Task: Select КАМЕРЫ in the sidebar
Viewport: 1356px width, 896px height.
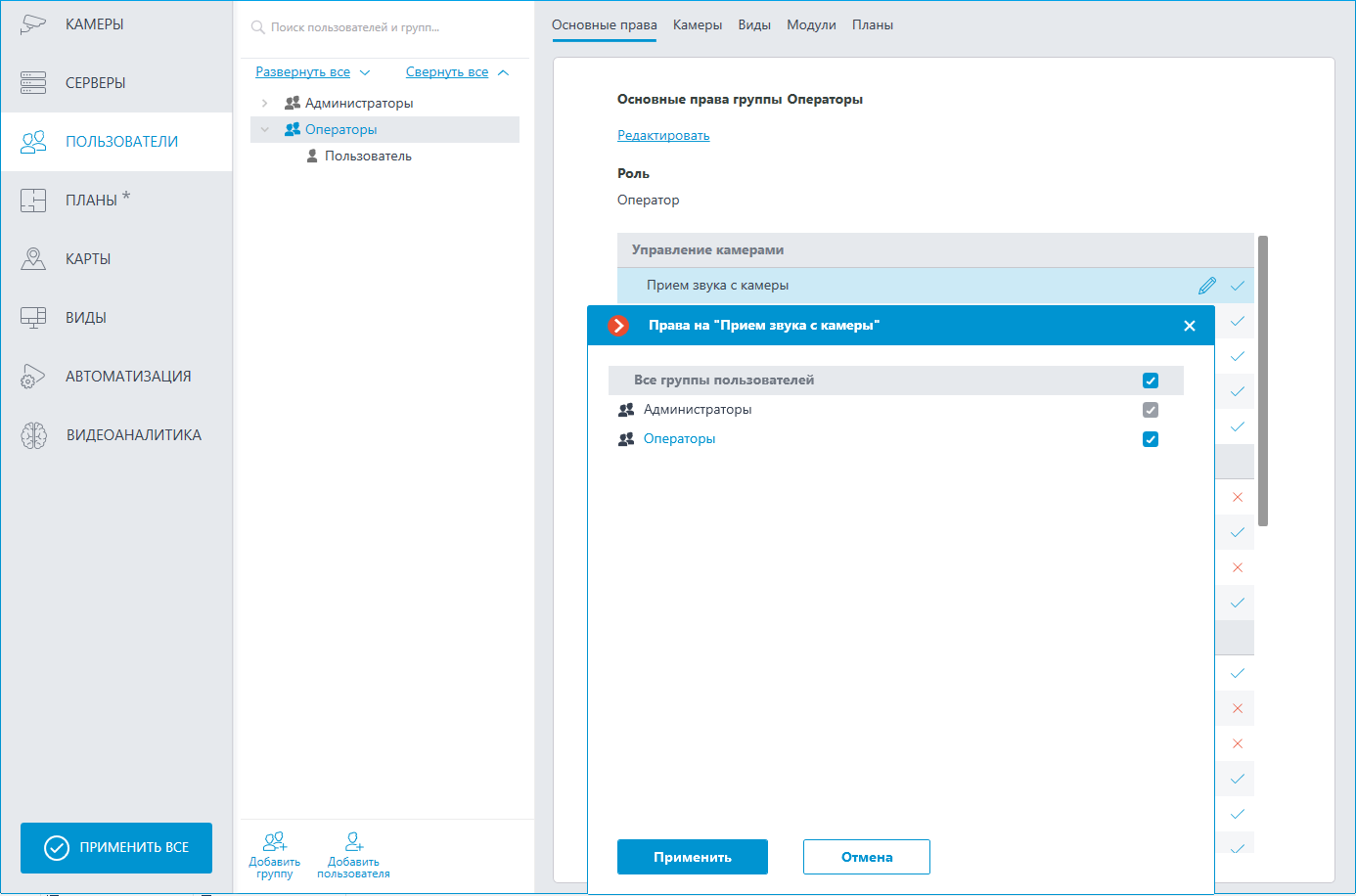Action: coord(116,24)
